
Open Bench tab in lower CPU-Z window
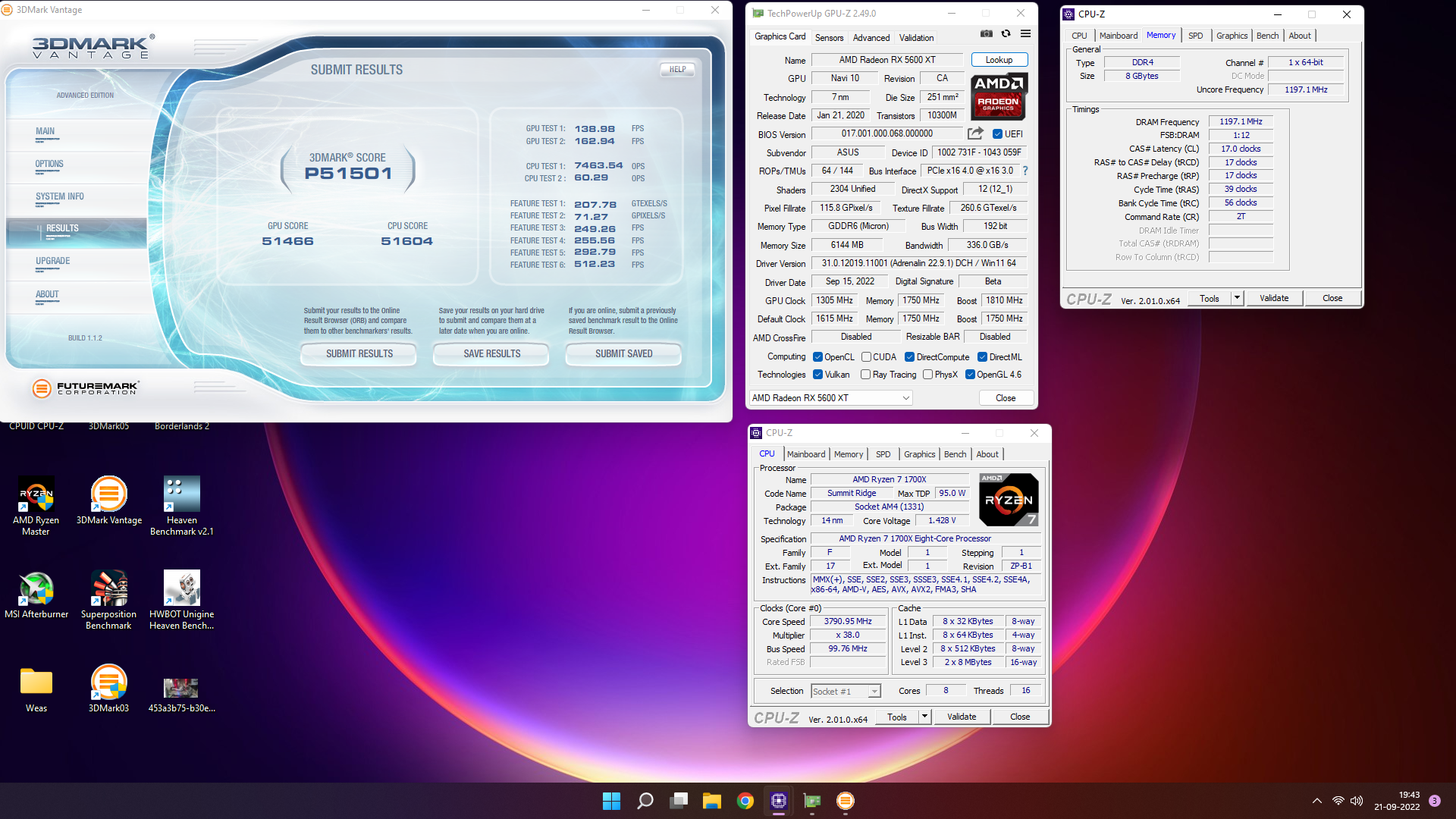(x=955, y=454)
